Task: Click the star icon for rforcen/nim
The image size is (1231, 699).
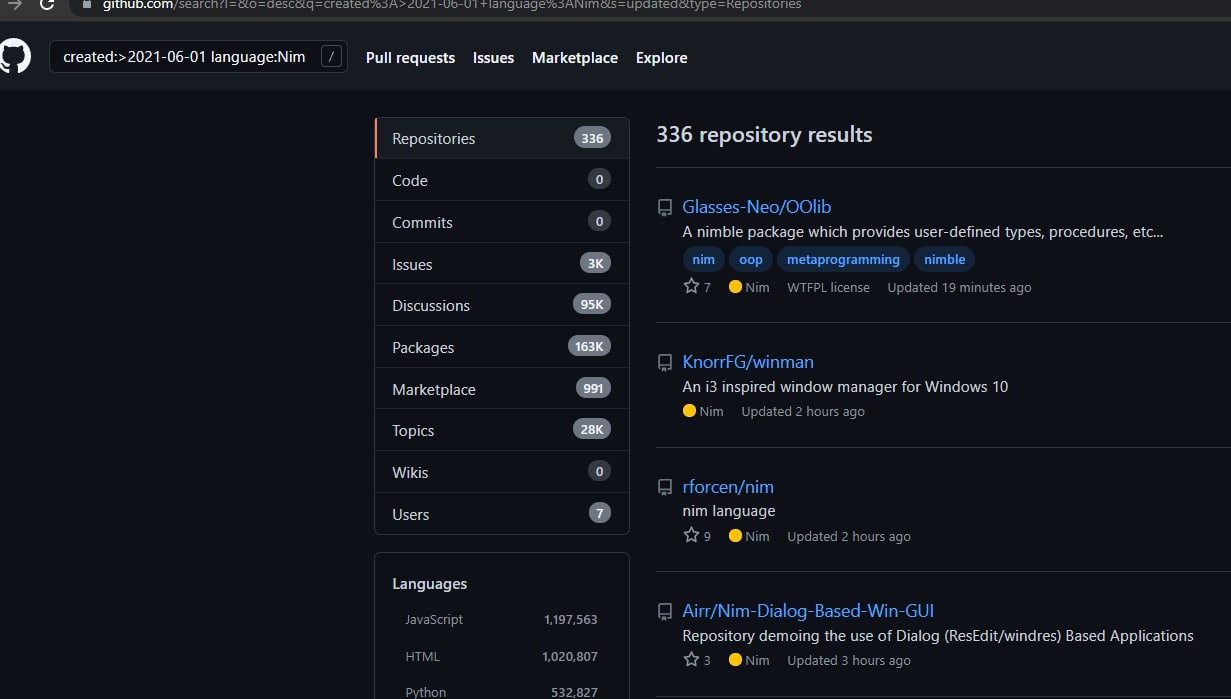Action: 691,535
